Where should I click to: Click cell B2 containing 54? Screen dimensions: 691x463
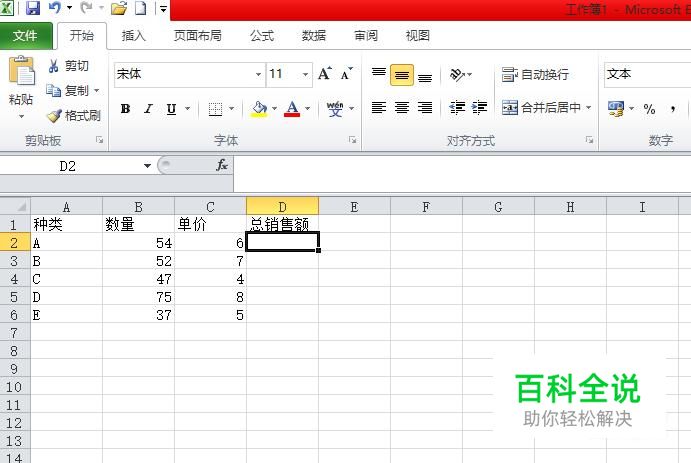[x=138, y=242]
